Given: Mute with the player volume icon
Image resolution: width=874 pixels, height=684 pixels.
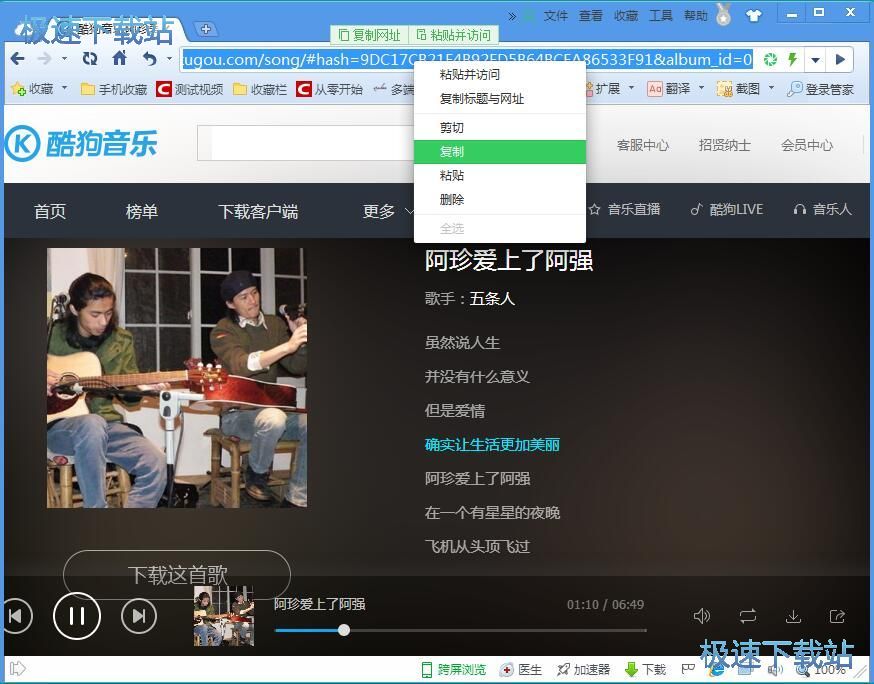Looking at the screenshot, I should pos(702,616).
